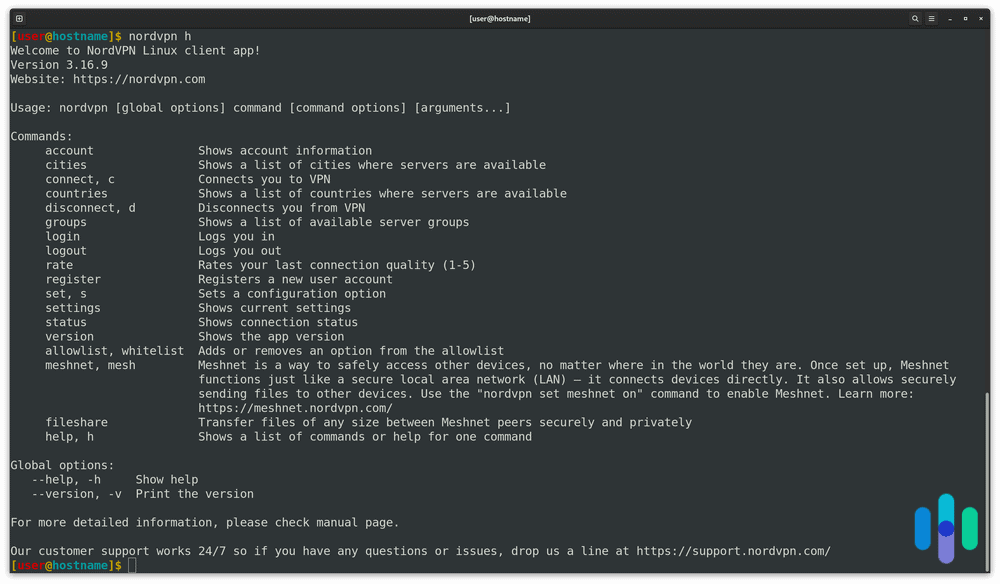Activate the search icon in the title bar
This screenshot has width=1000, height=584.
click(x=915, y=18)
